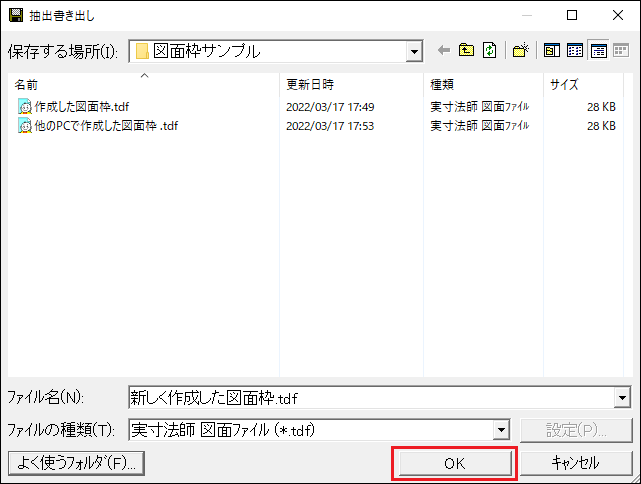Screen dimensions: 641x484
Task: Open よく使うフォルダ(F)... button
Action: [76, 463]
